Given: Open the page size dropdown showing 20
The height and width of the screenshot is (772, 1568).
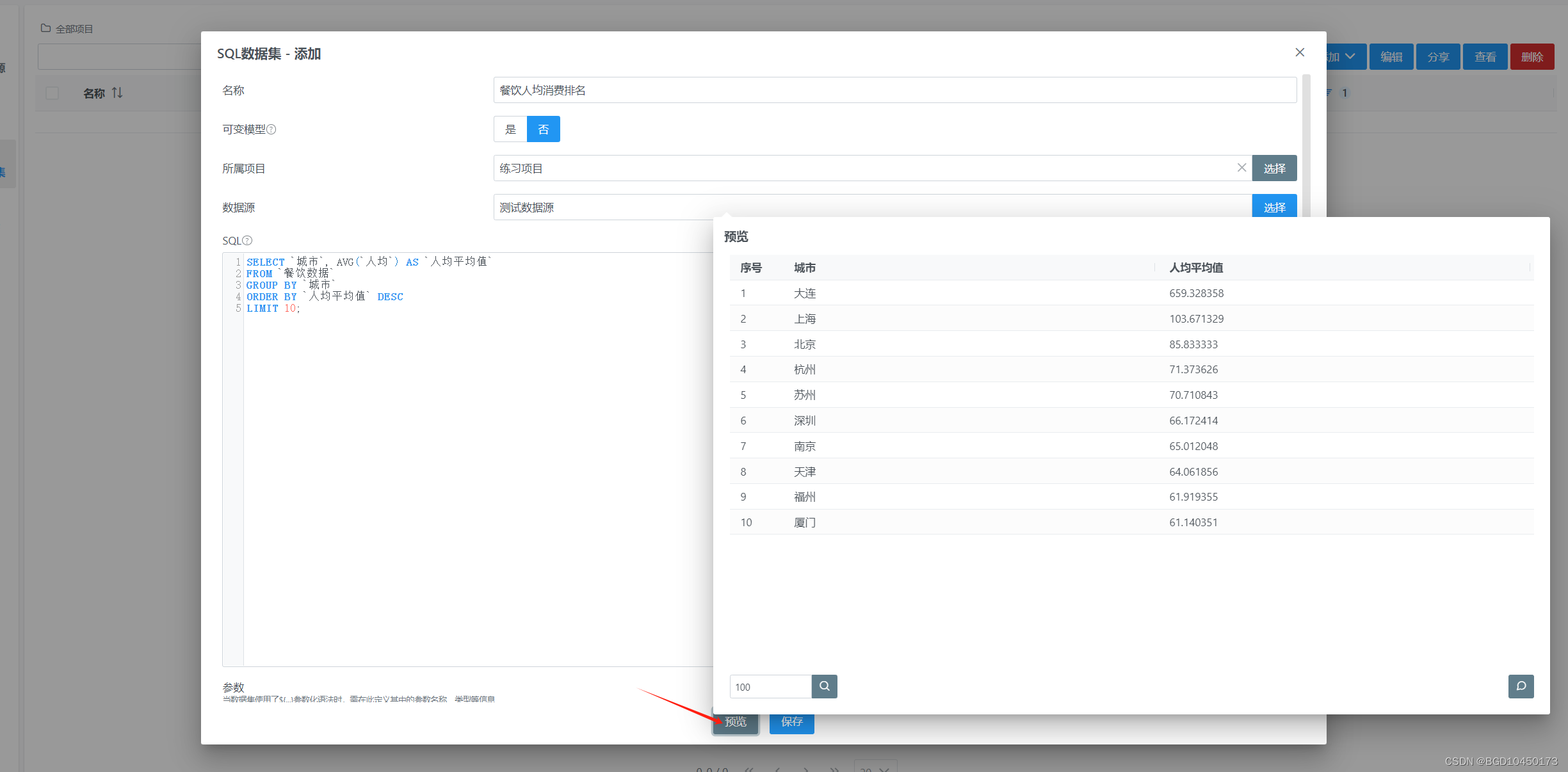Looking at the screenshot, I should click(876, 768).
